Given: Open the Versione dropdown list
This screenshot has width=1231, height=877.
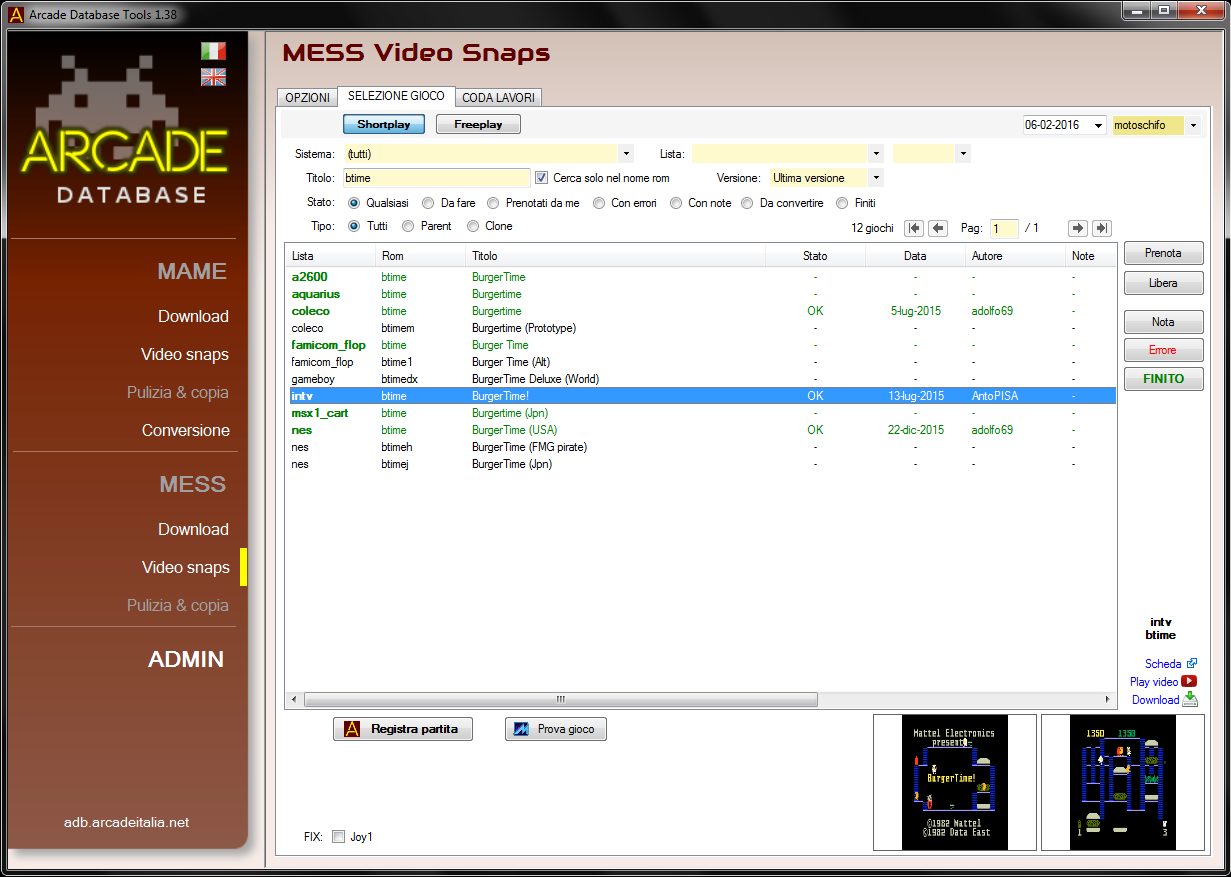Looking at the screenshot, I should pos(876,178).
